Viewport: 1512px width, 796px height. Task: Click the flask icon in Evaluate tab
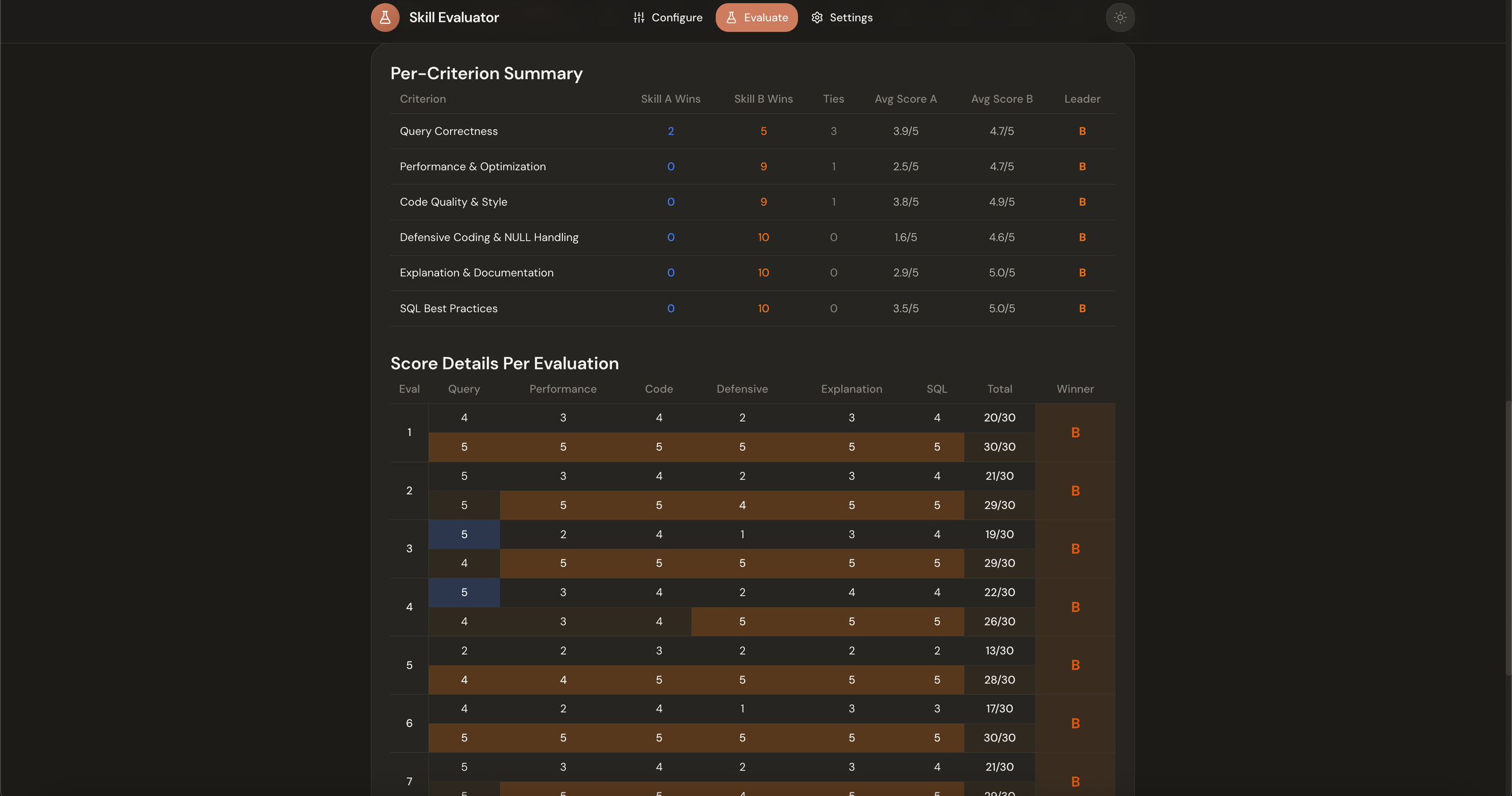tap(731, 18)
